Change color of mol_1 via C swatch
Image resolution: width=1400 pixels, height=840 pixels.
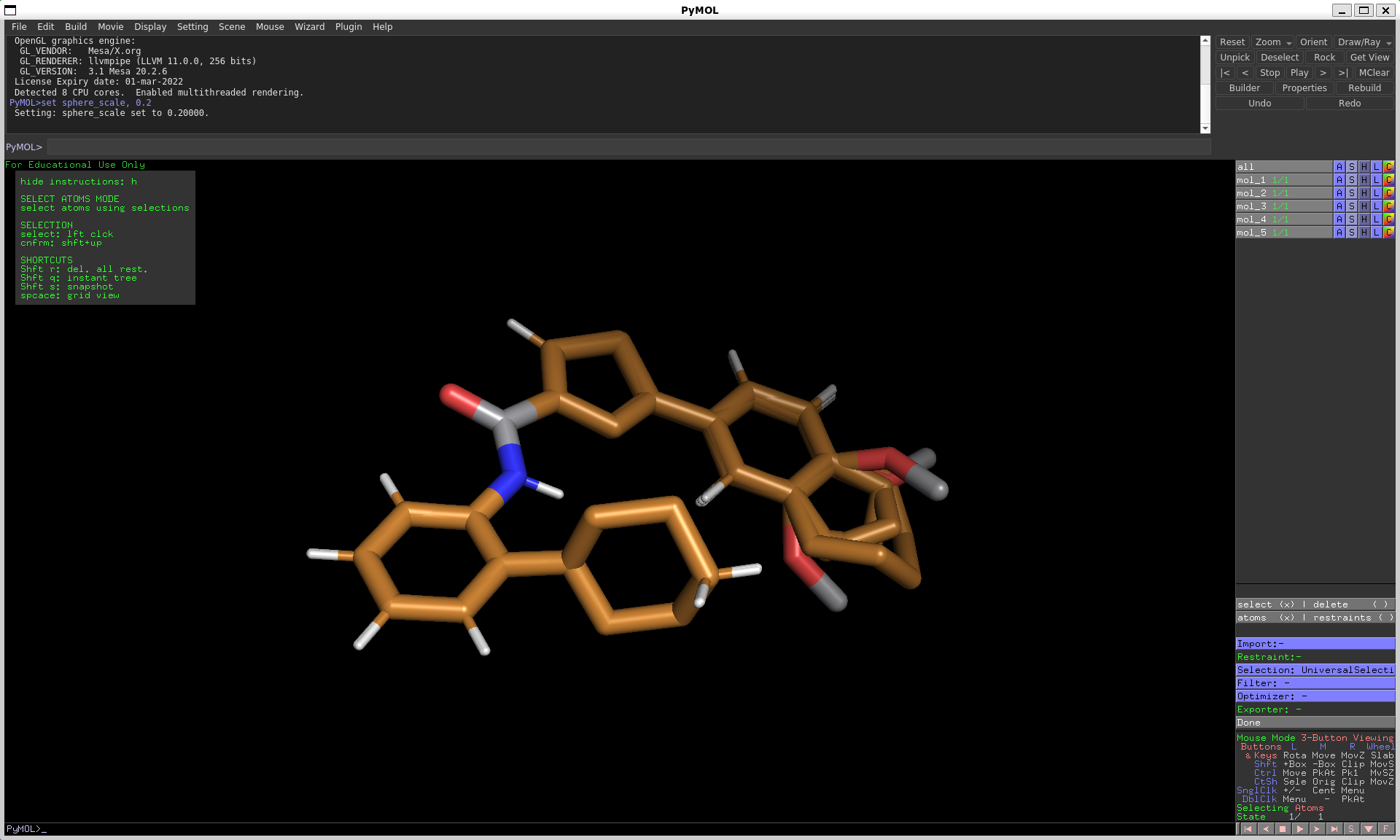1388,180
